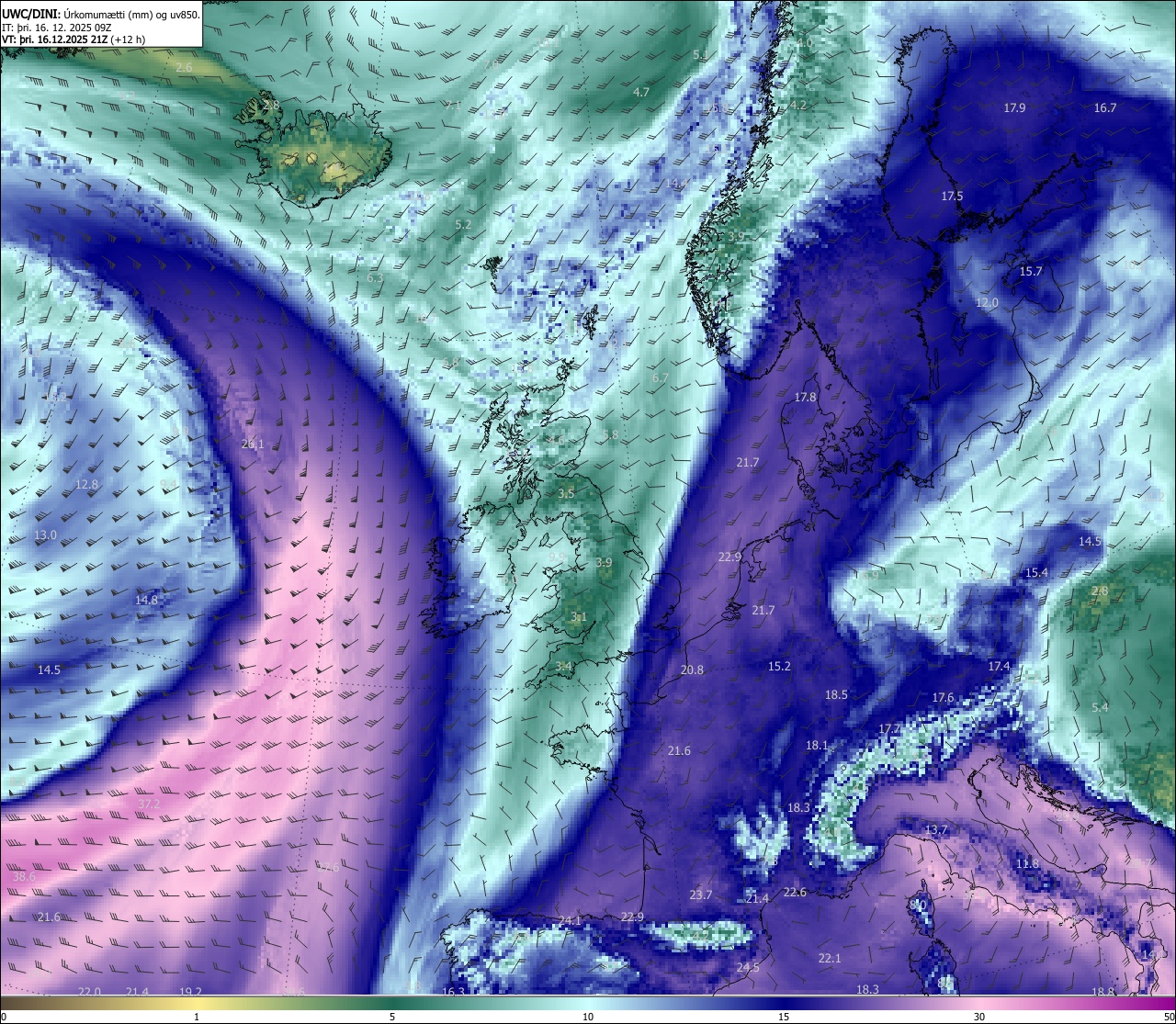Click the 13.7 value over Italy
This screenshot has height=1024, width=1176.
pyautogui.click(x=935, y=829)
